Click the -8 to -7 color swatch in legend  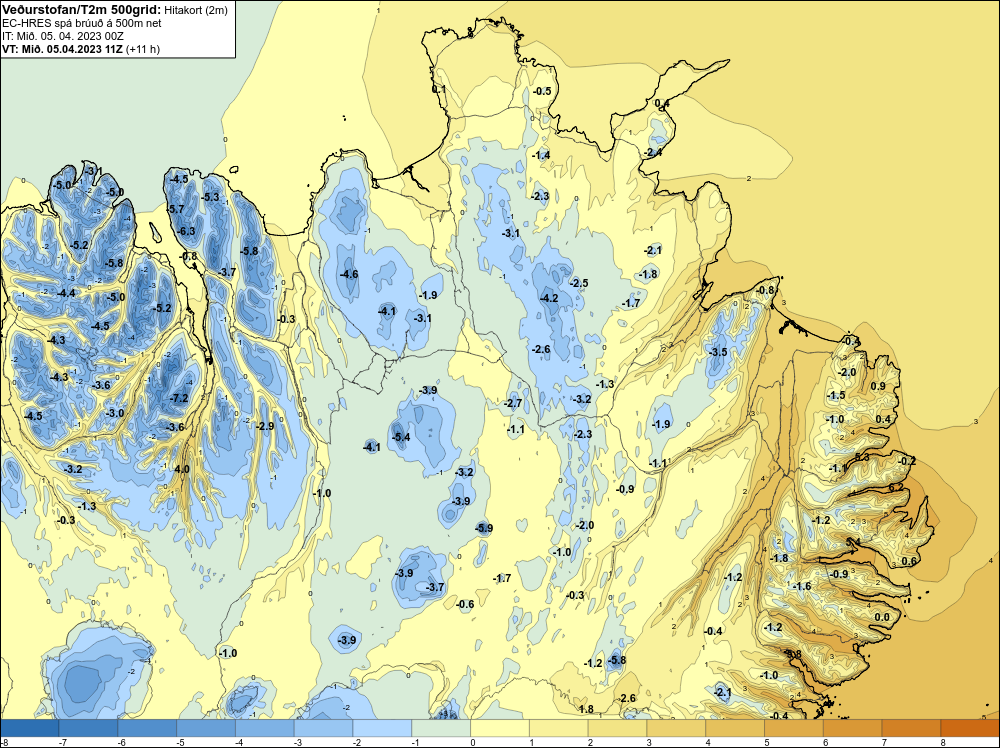point(29,728)
